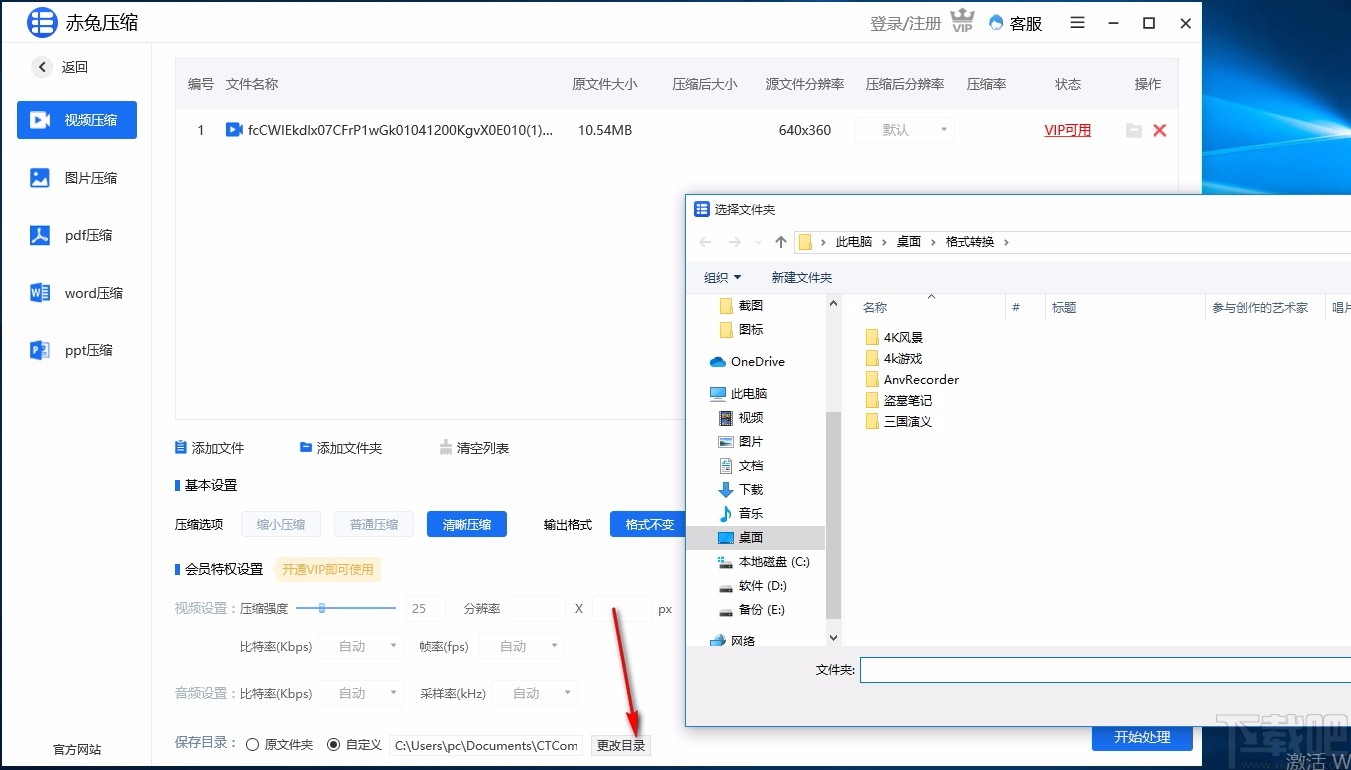Navigate to 此电脑 in the breadcrumb bar
This screenshot has height=770, width=1351.
[x=854, y=241]
